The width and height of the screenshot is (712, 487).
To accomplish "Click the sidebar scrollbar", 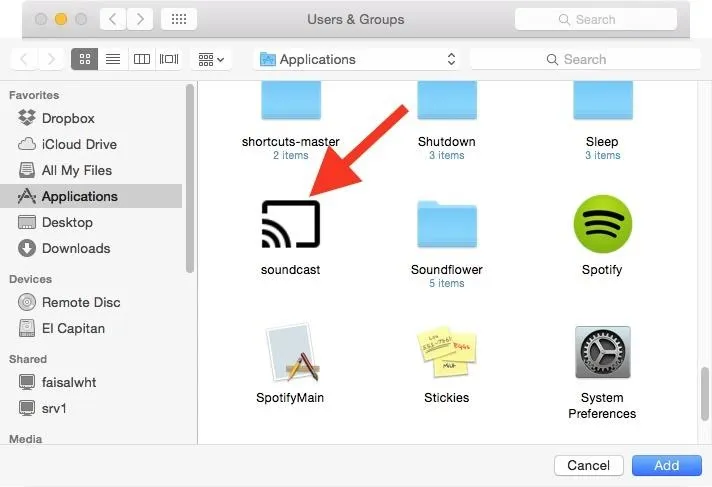I will pos(190,178).
